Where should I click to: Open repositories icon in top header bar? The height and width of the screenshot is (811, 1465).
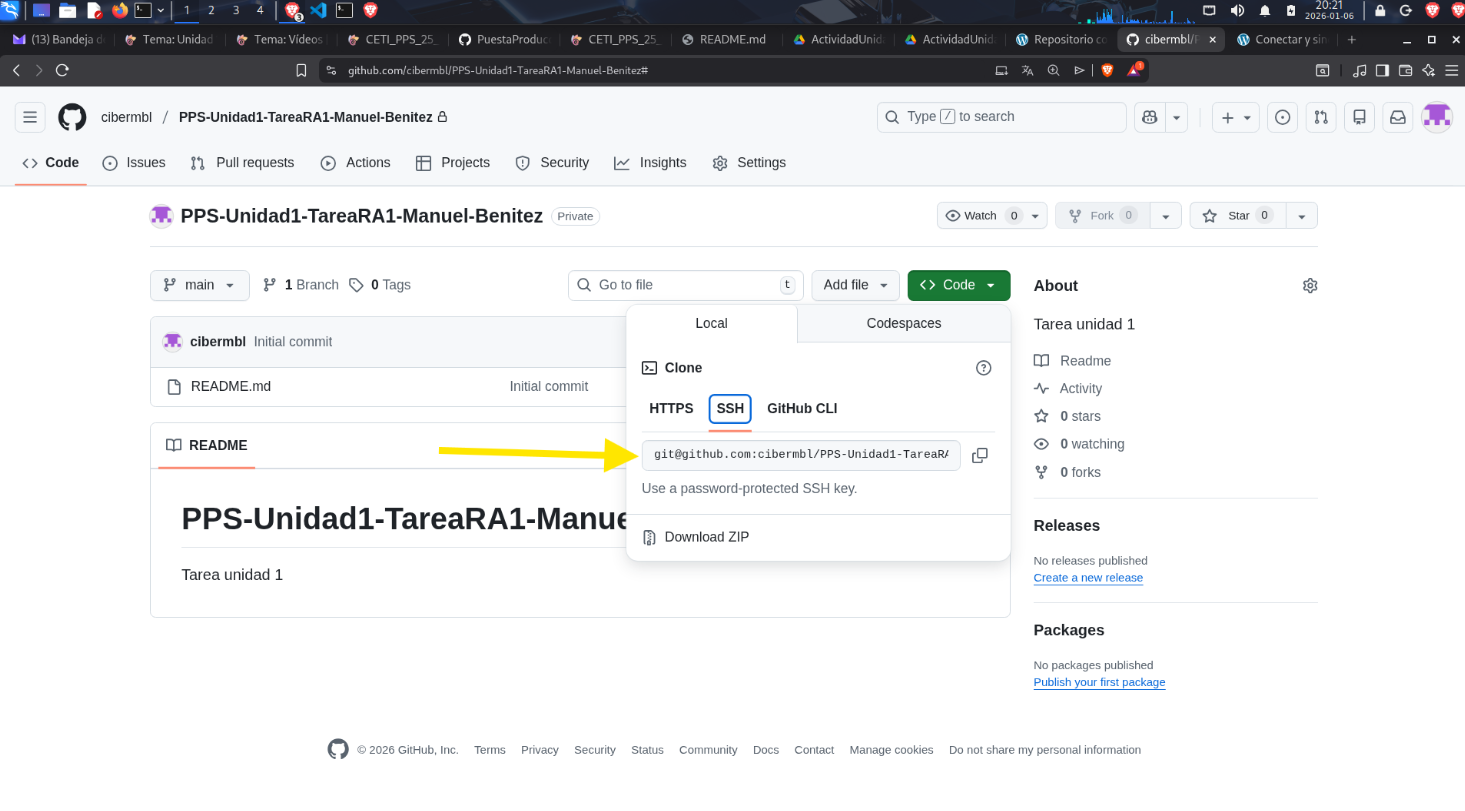pyautogui.click(x=1359, y=117)
